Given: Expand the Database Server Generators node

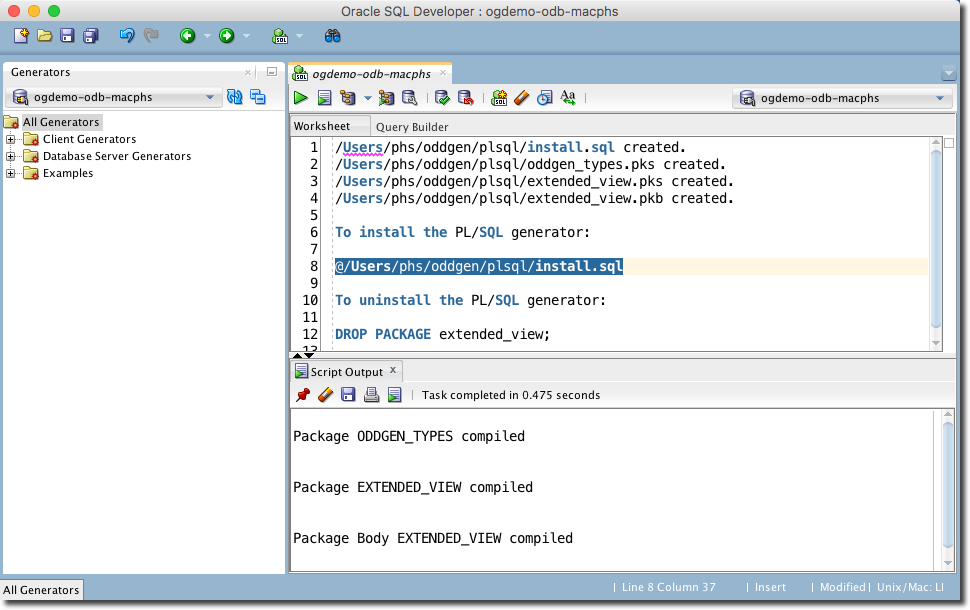Looking at the screenshot, I should click(11, 157).
